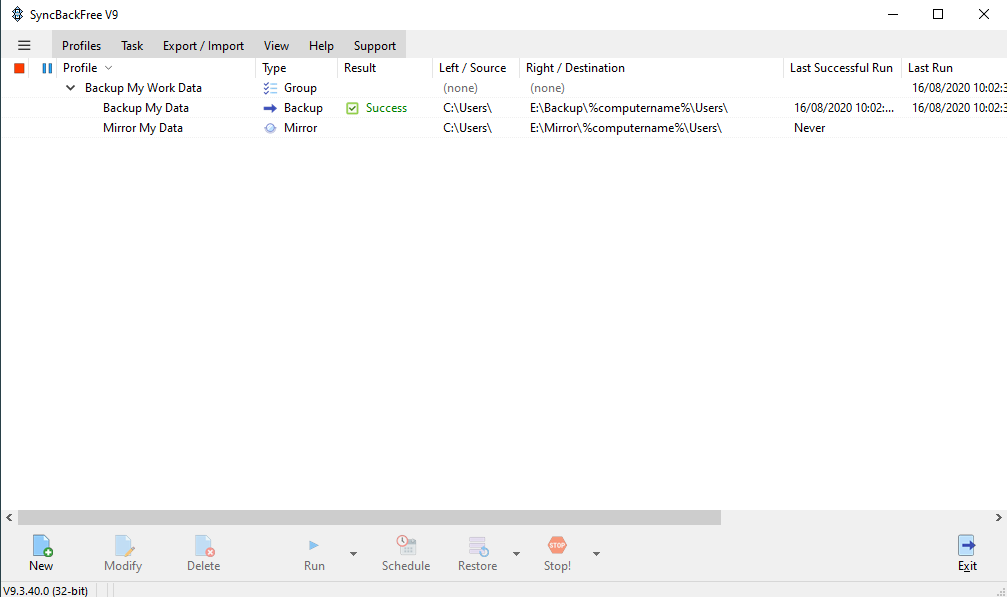The height and width of the screenshot is (597, 1007).
Task: Open the Schedule clock icon
Action: [405, 545]
